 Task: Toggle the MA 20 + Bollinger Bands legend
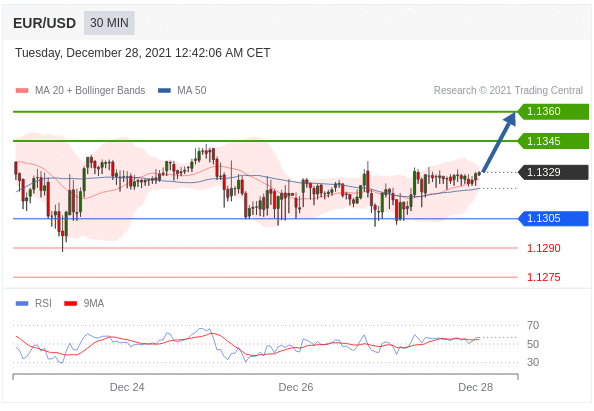pyautogui.click(x=80, y=91)
